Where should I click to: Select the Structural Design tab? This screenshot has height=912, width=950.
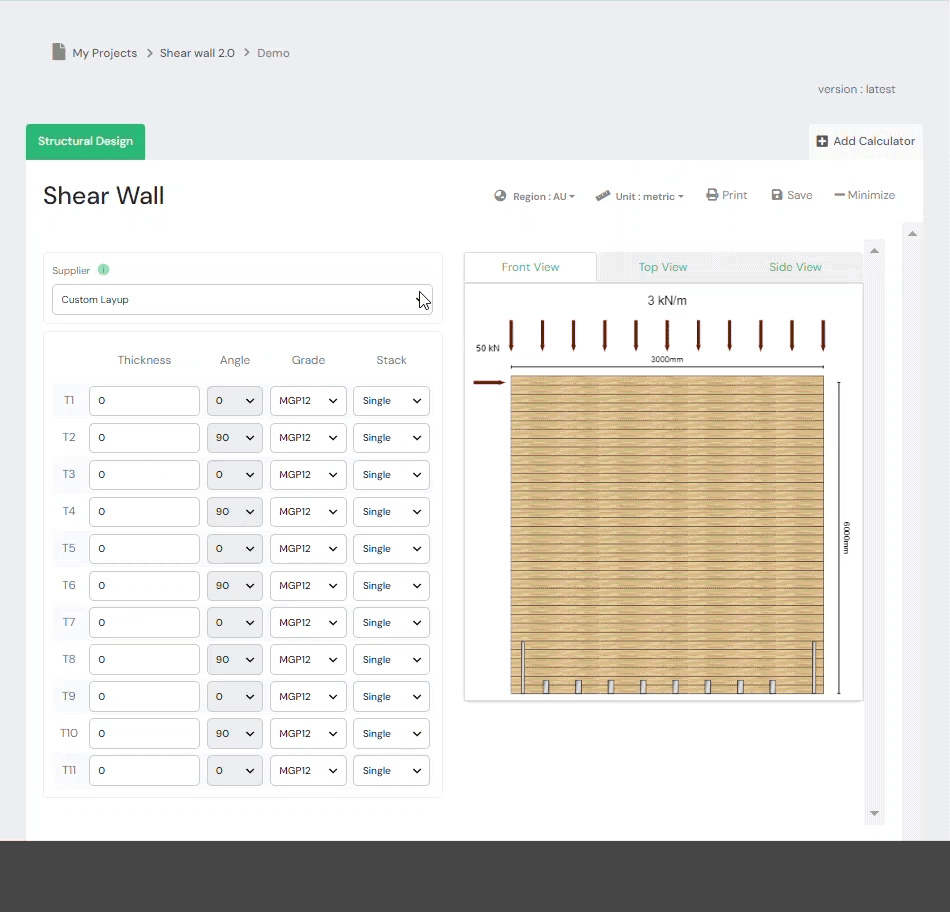coord(85,142)
